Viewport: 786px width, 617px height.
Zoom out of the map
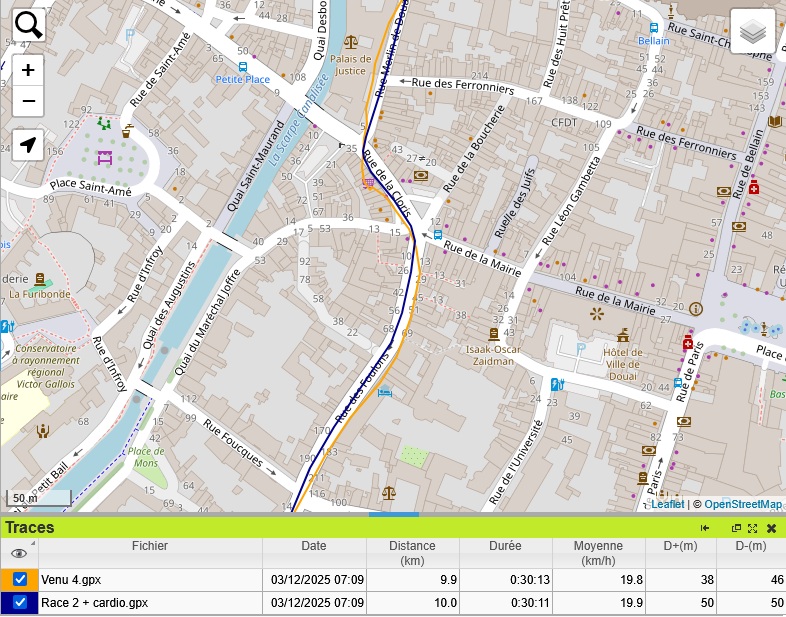[x=28, y=101]
